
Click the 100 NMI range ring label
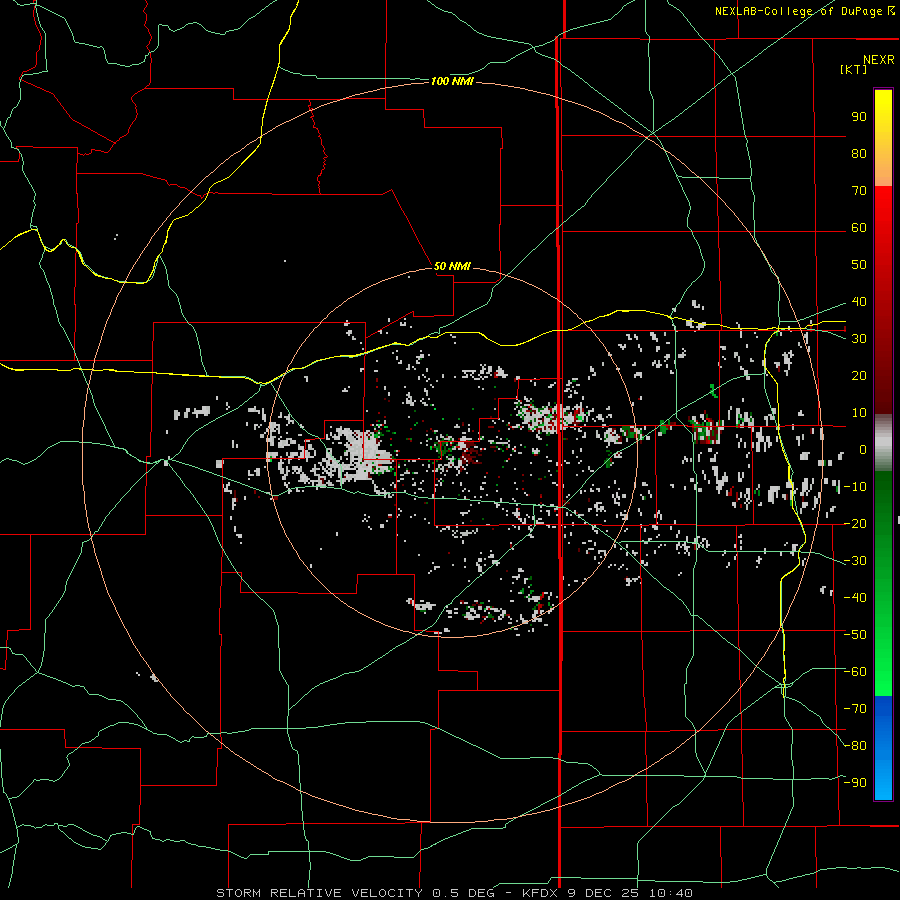452,82
